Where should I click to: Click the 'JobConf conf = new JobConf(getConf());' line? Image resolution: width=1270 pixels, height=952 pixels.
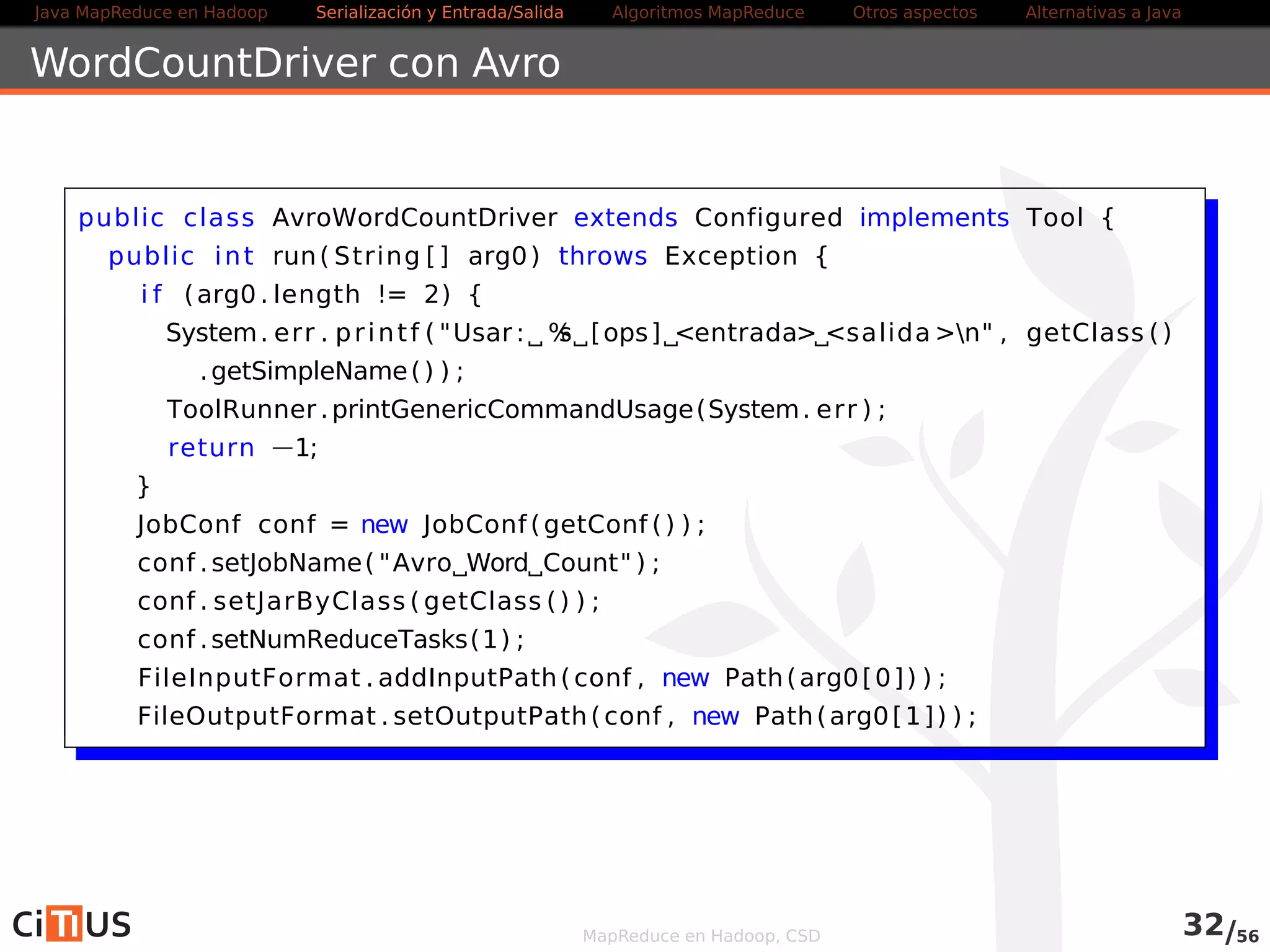click(x=422, y=525)
